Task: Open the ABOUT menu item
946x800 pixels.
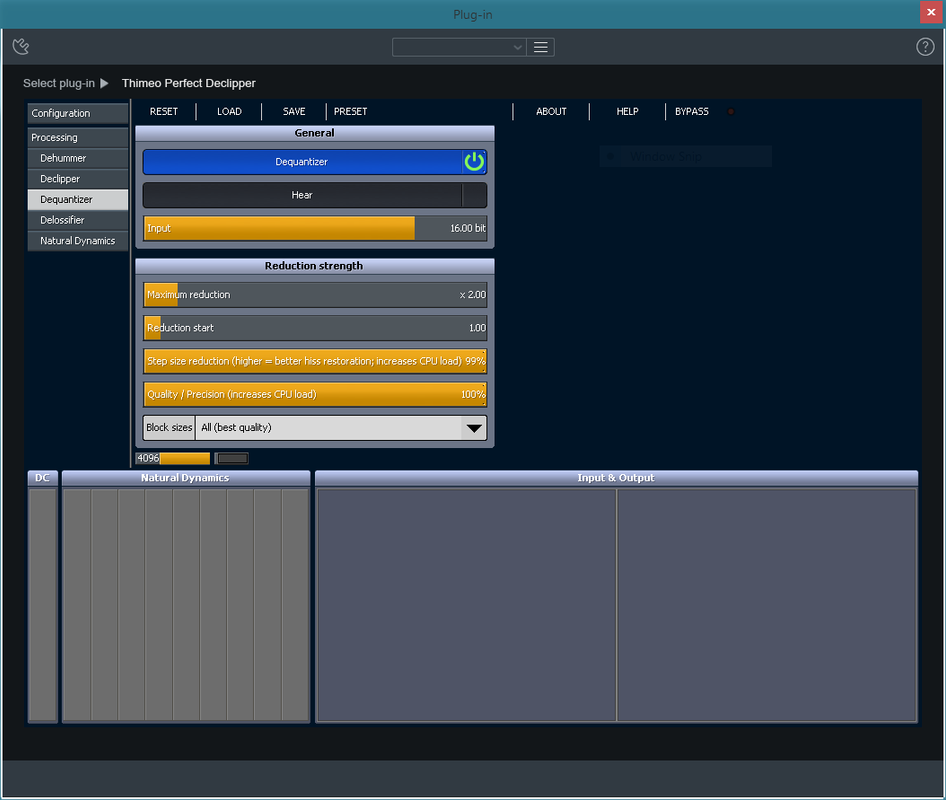Action: click(551, 112)
